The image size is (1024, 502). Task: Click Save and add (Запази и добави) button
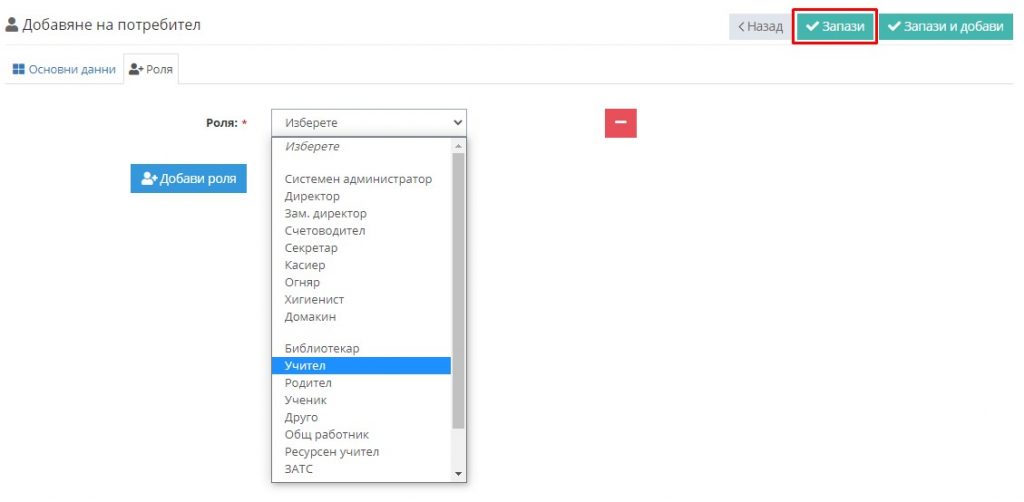coord(945,27)
